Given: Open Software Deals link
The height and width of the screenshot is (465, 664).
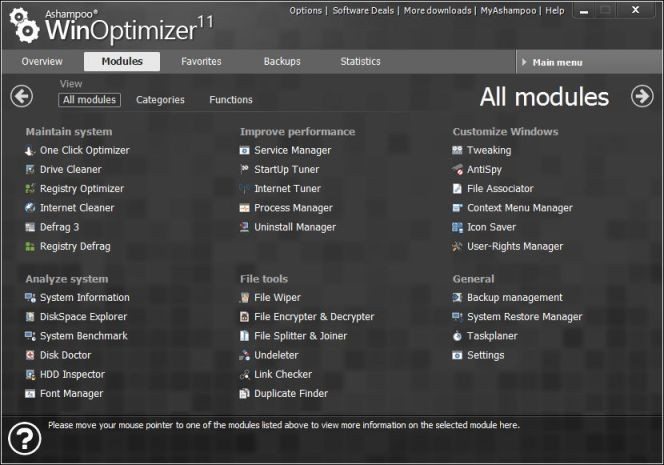Looking at the screenshot, I should [363, 10].
